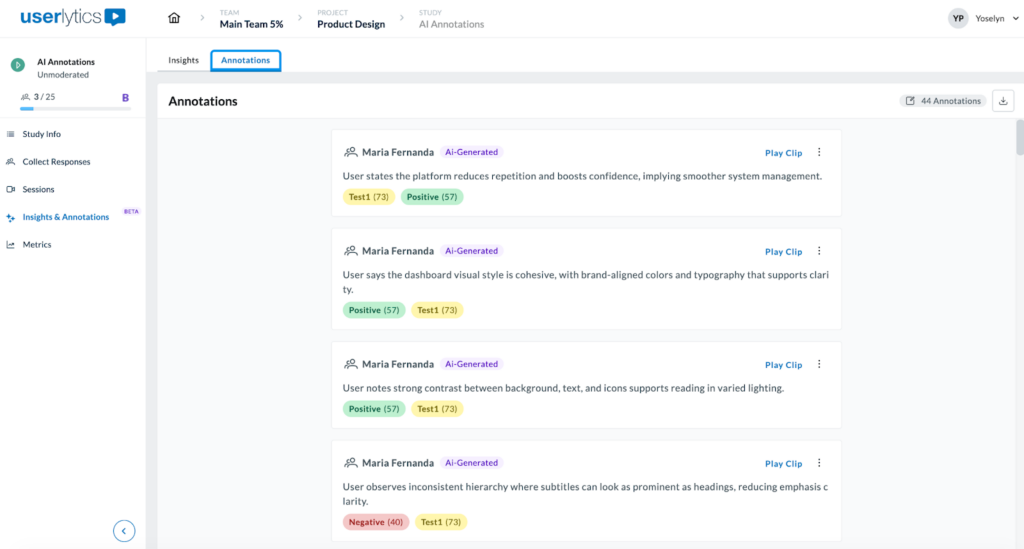Screen dimensions: 1024x549
Task: Click the YP user avatar
Action: [x=958, y=18]
